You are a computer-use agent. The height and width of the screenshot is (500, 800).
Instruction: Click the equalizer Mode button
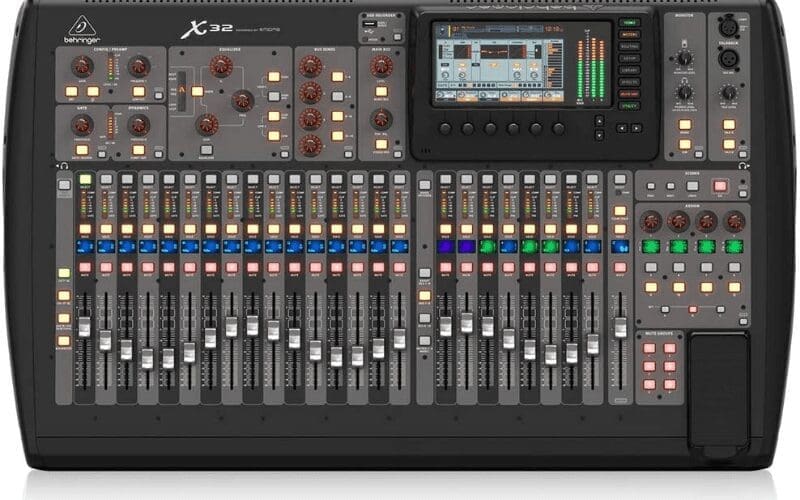pyautogui.click(x=197, y=92)
